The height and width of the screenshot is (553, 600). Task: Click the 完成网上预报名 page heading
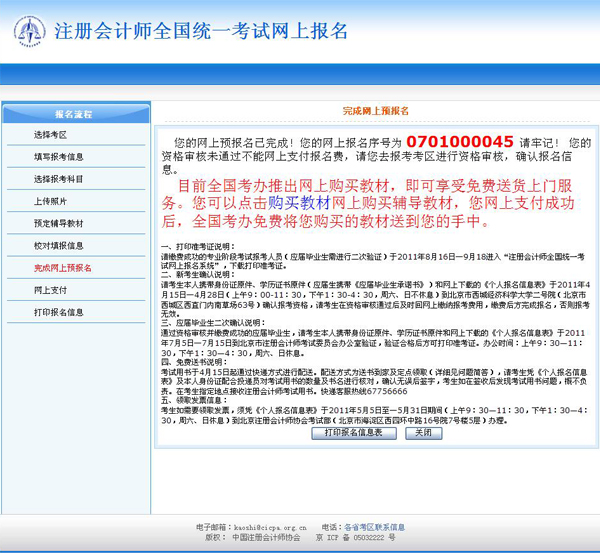point(375,111)
